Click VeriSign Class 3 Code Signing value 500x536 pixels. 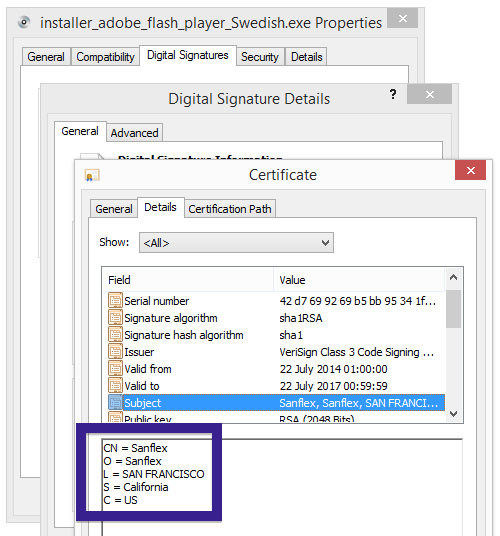pyautogui.click(x=356, y=352)
